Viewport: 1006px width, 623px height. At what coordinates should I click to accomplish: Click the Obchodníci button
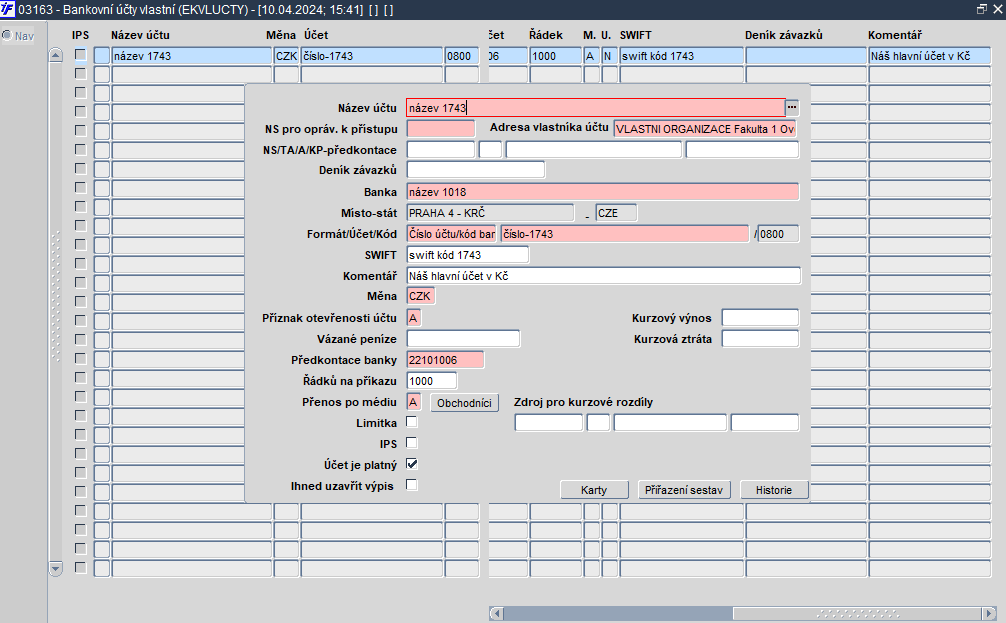464,403
